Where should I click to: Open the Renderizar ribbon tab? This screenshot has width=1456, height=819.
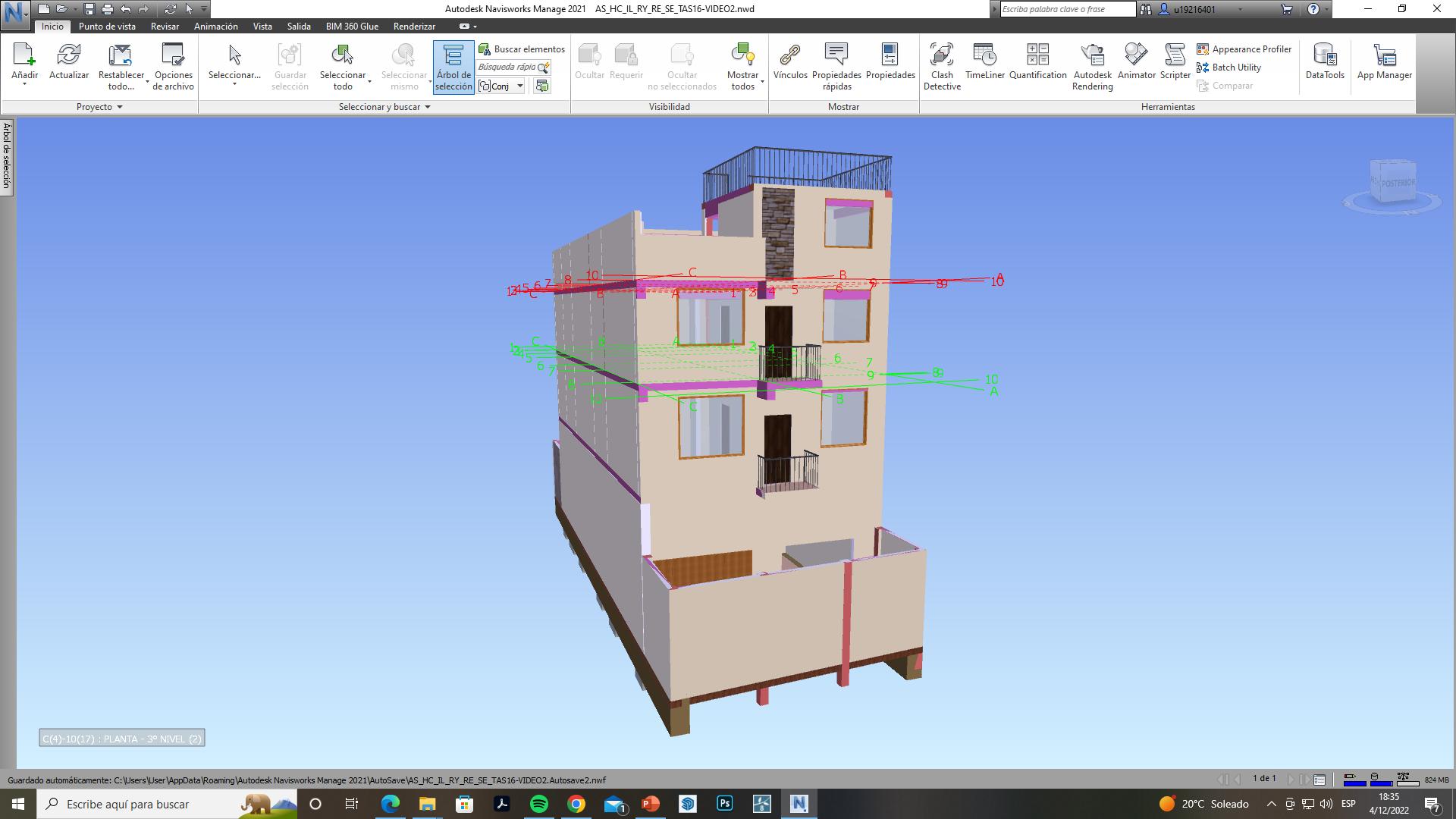(x=414, y=26)
